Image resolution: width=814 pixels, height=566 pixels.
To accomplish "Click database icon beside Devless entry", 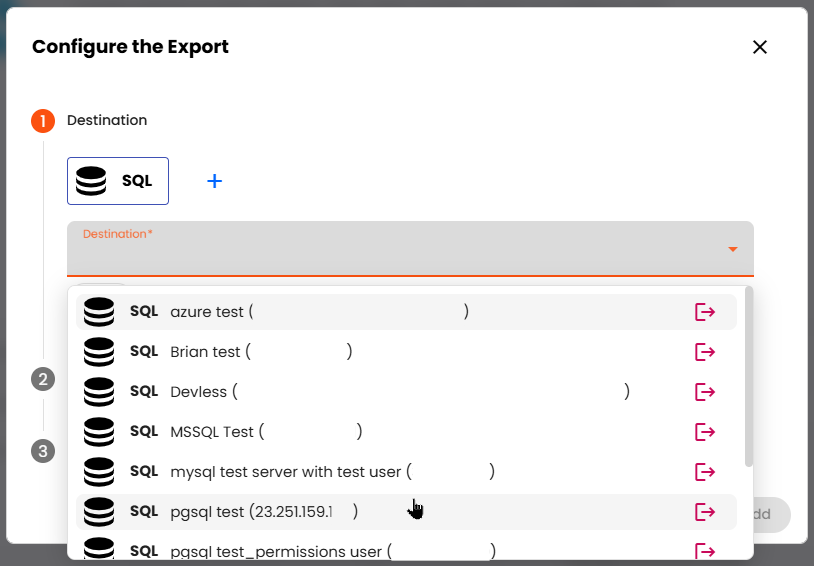I will tap(99, 392).
